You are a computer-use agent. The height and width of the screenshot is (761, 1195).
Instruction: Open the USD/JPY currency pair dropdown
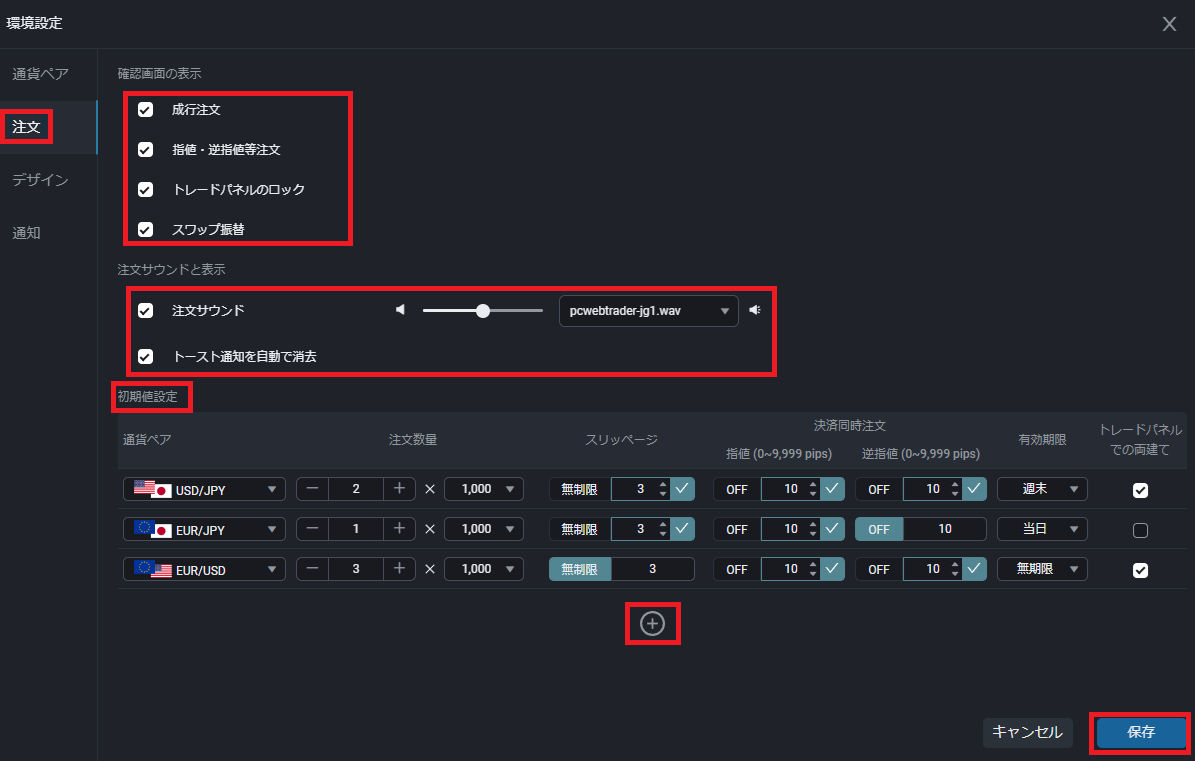pyautogui.click(x=204, y=489)
